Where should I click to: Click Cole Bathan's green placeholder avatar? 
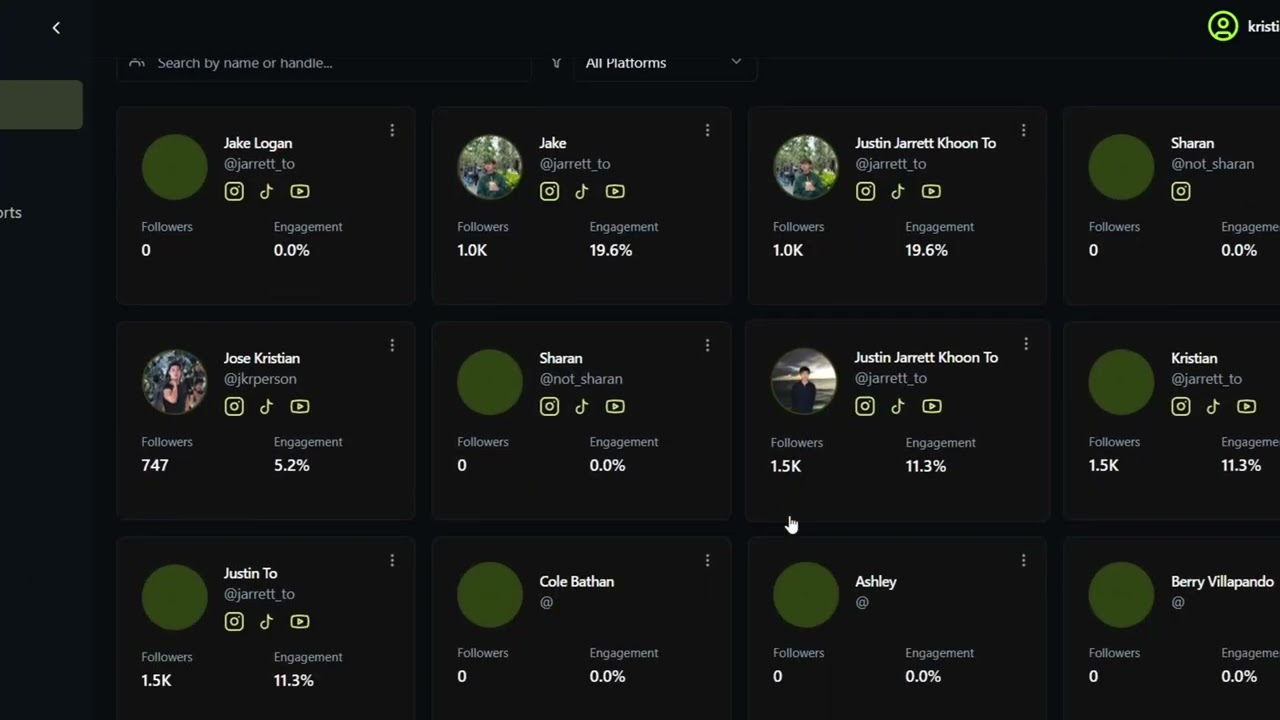click(x=490, y=595)
